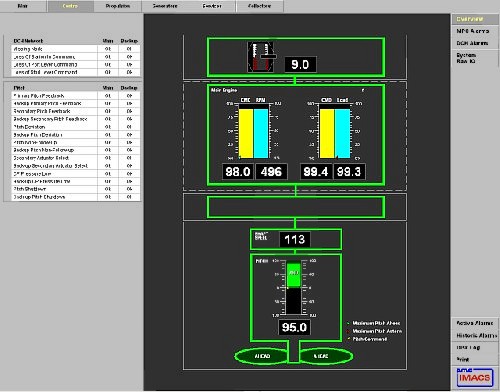This screenshot has height=392, width=500.
Task: Click the 95.0 pitch value field
Action: [x=294, y=327]
